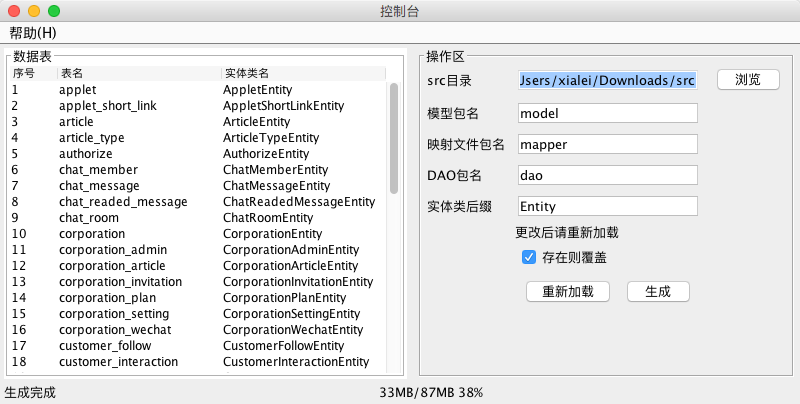
Task: Click the 映射文件包名 mapper input field
Action: pyautogui.click(x=606, y=144)
